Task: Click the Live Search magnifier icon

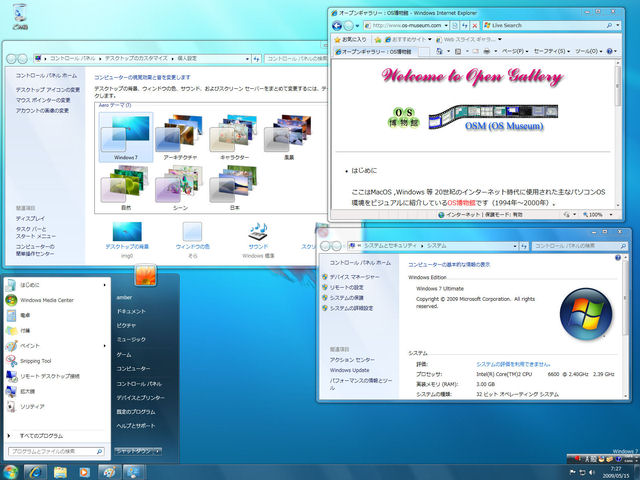Action: tap(609, 25)
